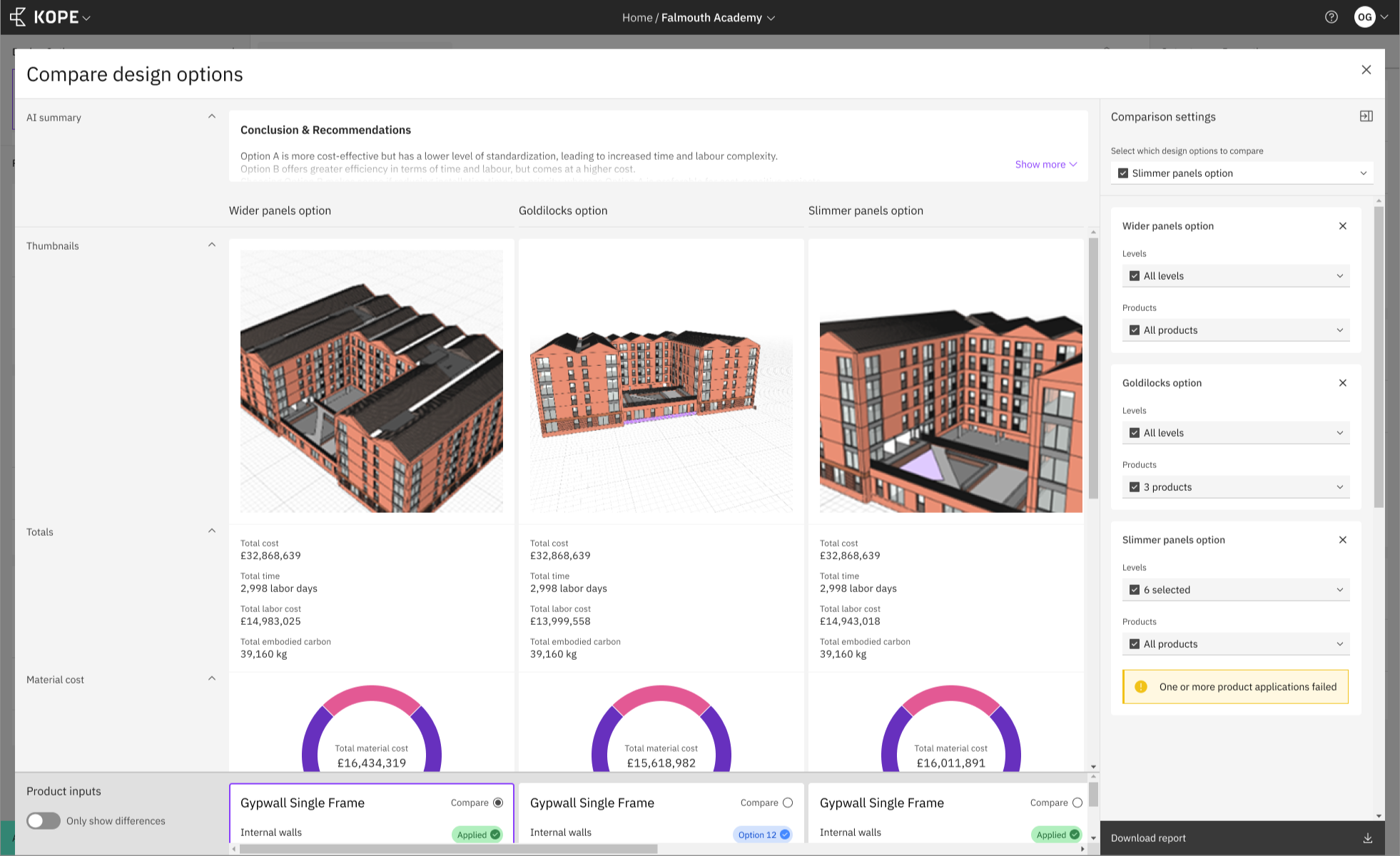The height and width of the screenshot is (856, 1400).
Task: Uncheck the 3 products checkbox
Action: coord(1135,487)
